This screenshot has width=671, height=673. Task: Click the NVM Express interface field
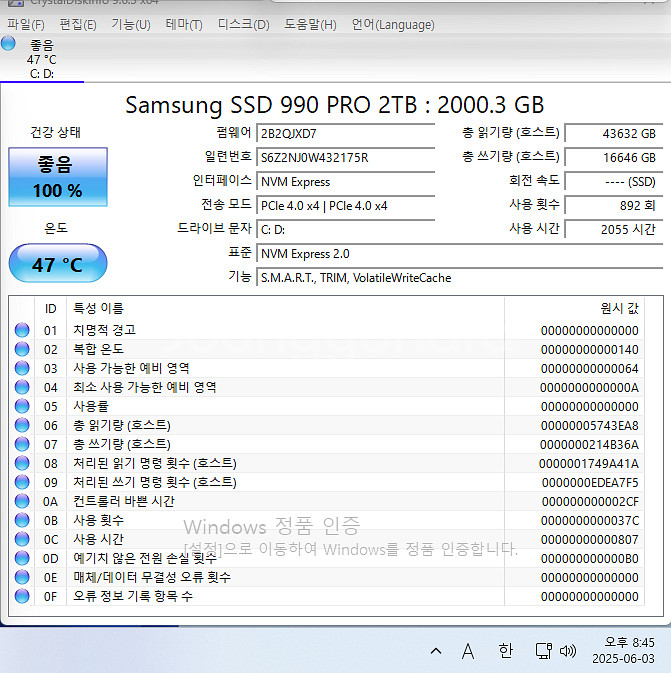[346, 182]
